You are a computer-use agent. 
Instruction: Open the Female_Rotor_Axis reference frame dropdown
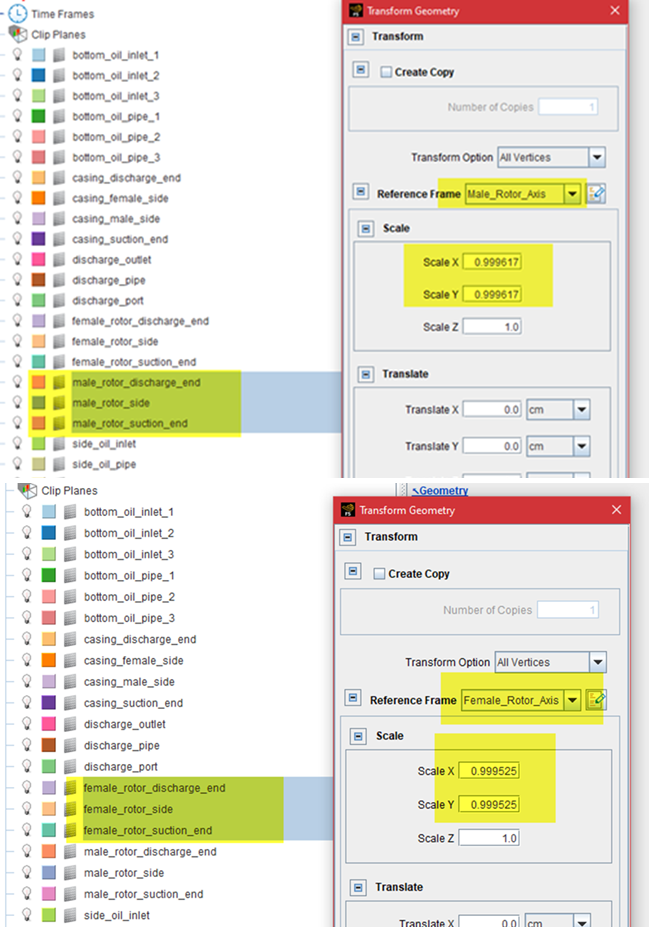pos(572,701)
